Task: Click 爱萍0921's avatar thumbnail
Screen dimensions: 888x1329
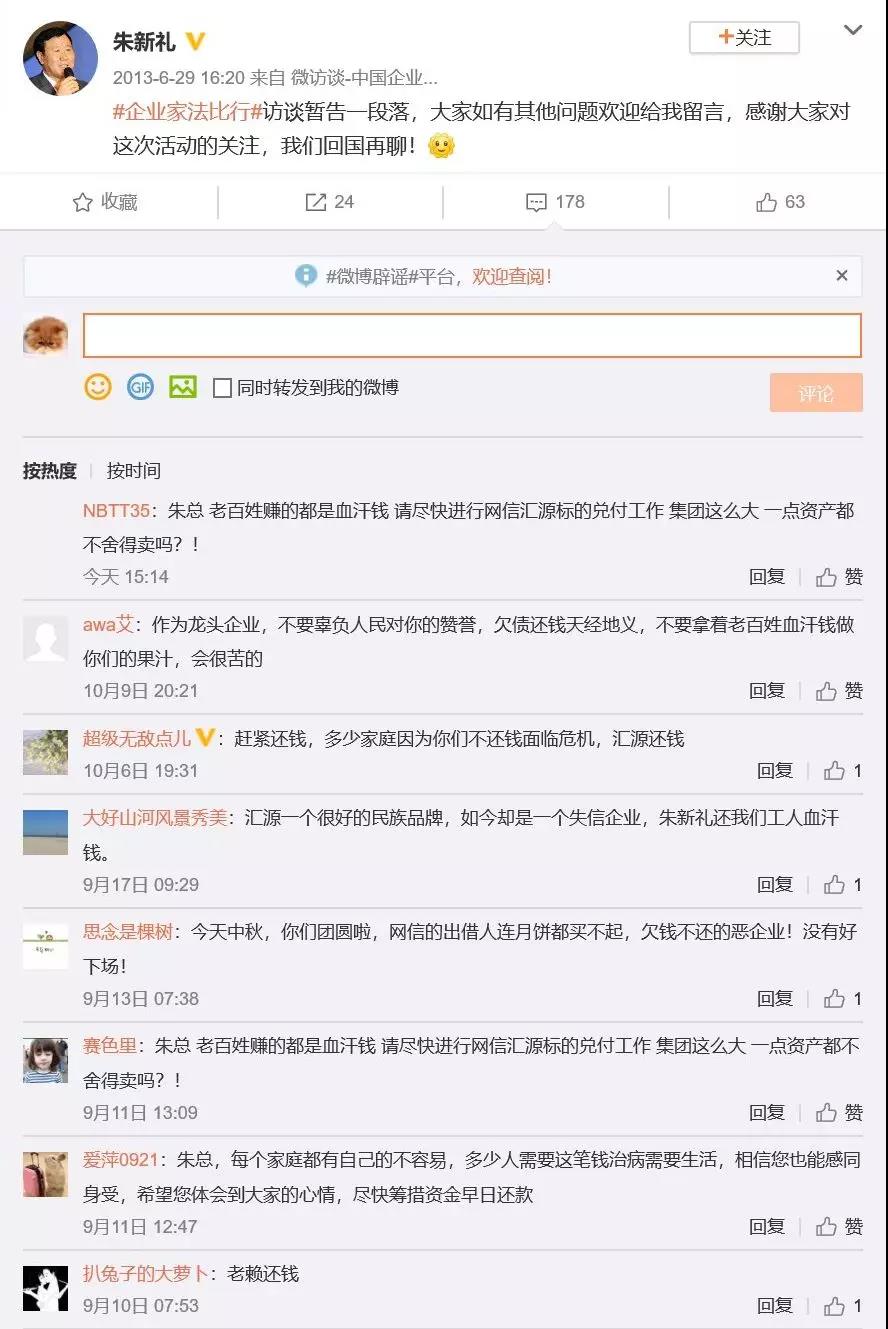Action: (45, 1174)
